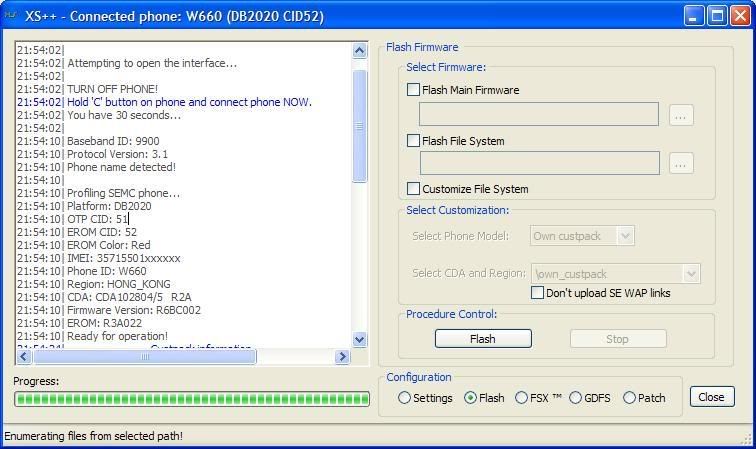
Task: Click log line 'Phone ID: W660'
Action: click(x=107, y=272)
